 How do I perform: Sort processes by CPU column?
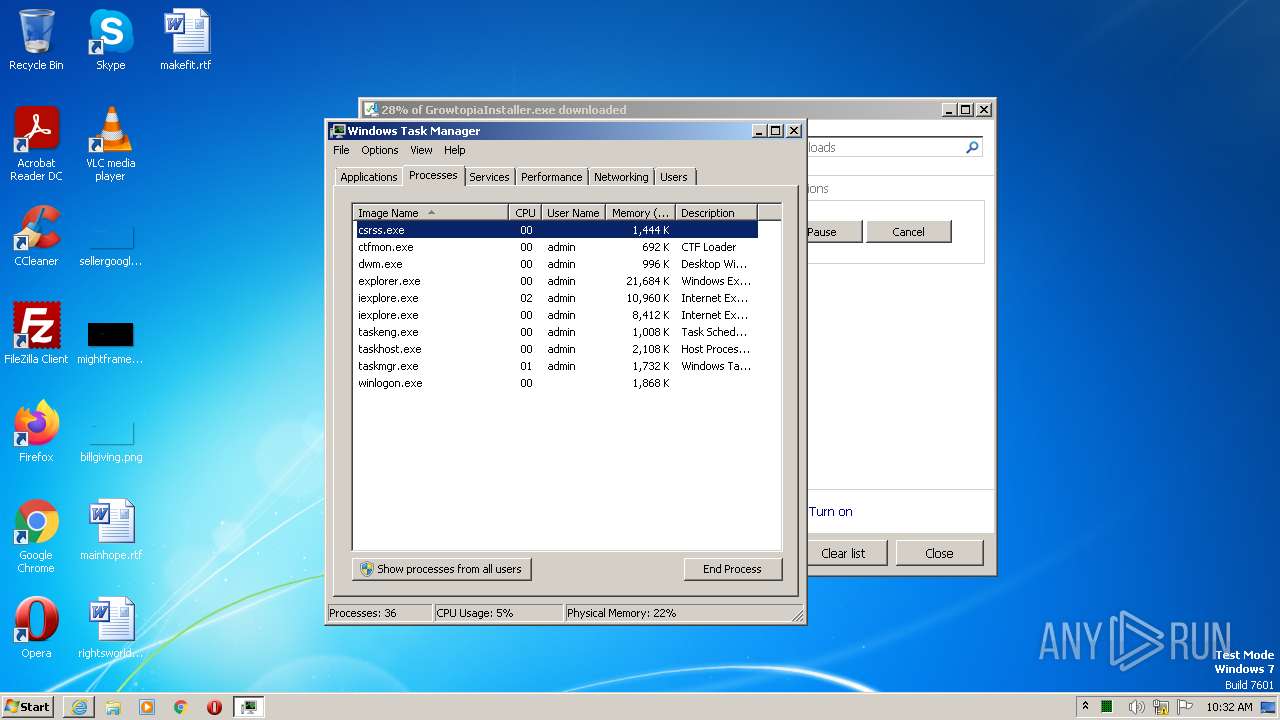pyautogui.click(x=525, y=213)
